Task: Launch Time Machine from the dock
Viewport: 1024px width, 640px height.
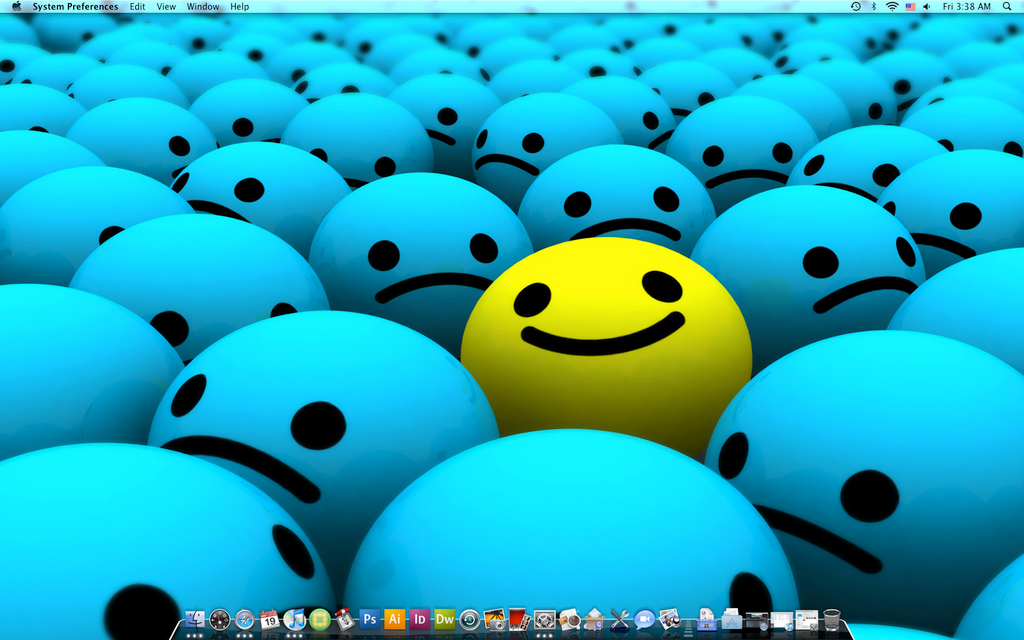Action: (x=469, y=619)
